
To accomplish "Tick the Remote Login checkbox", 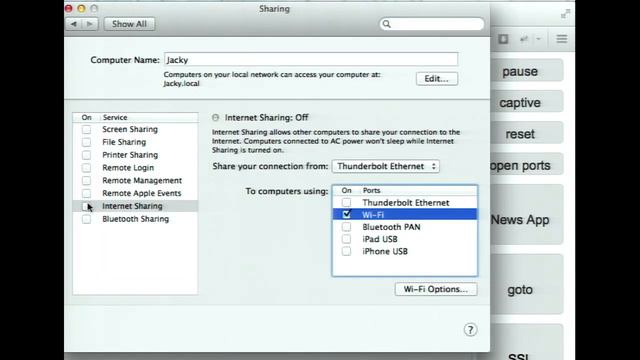I will (x=87, y=168).
